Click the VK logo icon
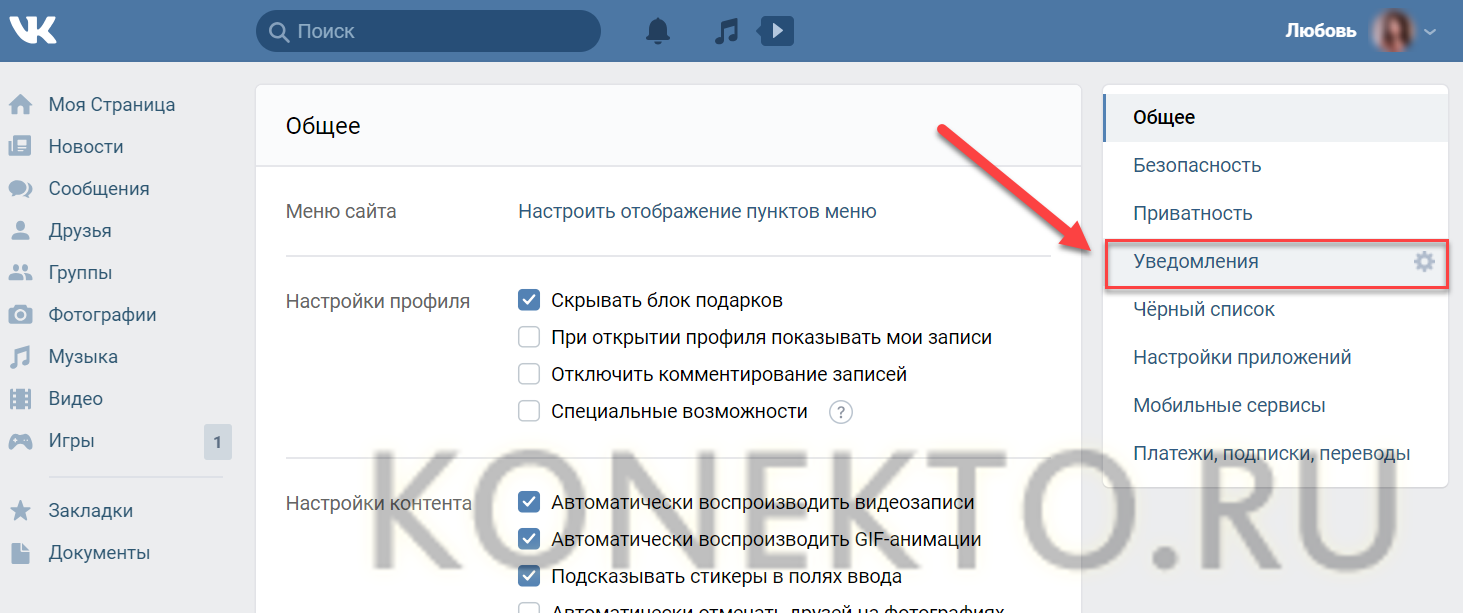The width and height of the screenshot is (1463, 613). tap(32, 31)
